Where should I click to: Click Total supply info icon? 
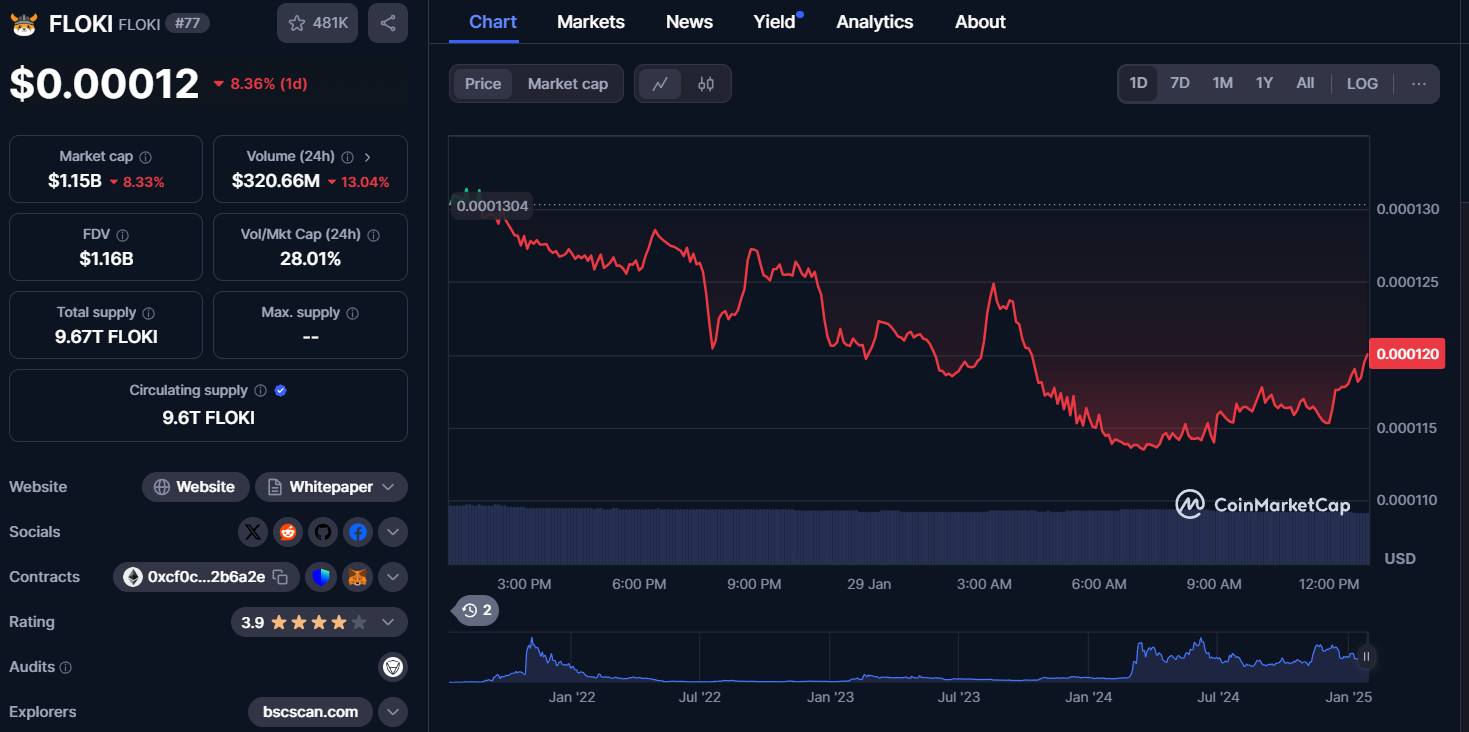pyautogui.click(x=148, y=313)
